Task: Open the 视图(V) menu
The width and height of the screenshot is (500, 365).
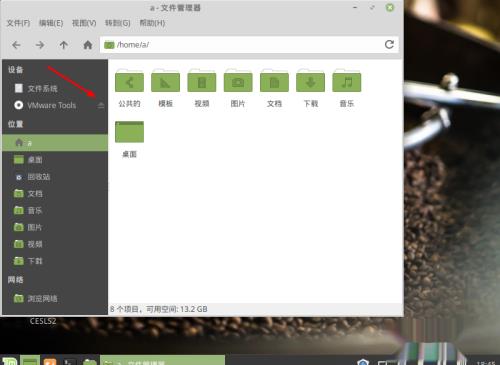Action: 84,23
